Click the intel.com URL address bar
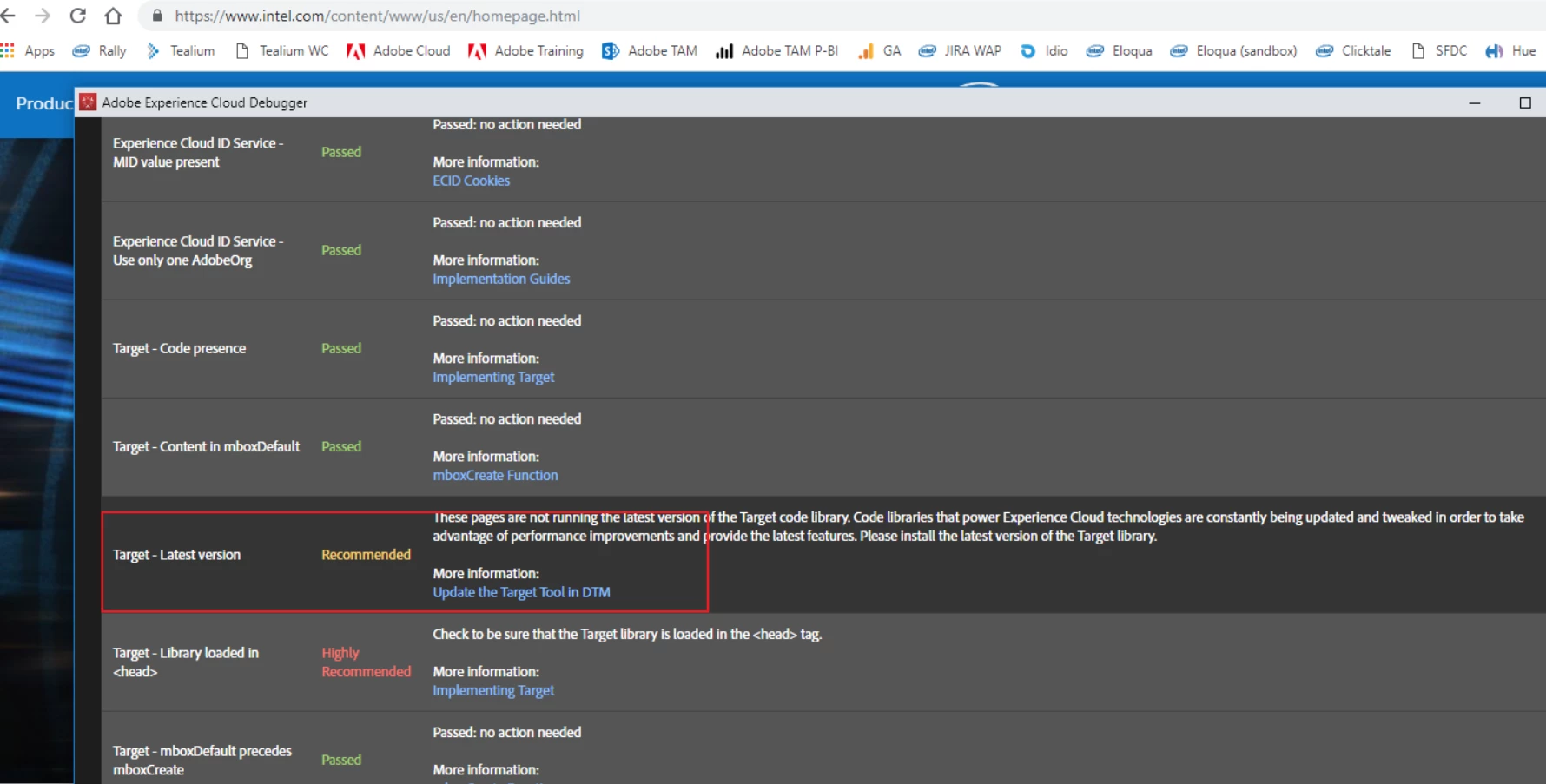Viewport: 1546px width, 784px height. 377,16
